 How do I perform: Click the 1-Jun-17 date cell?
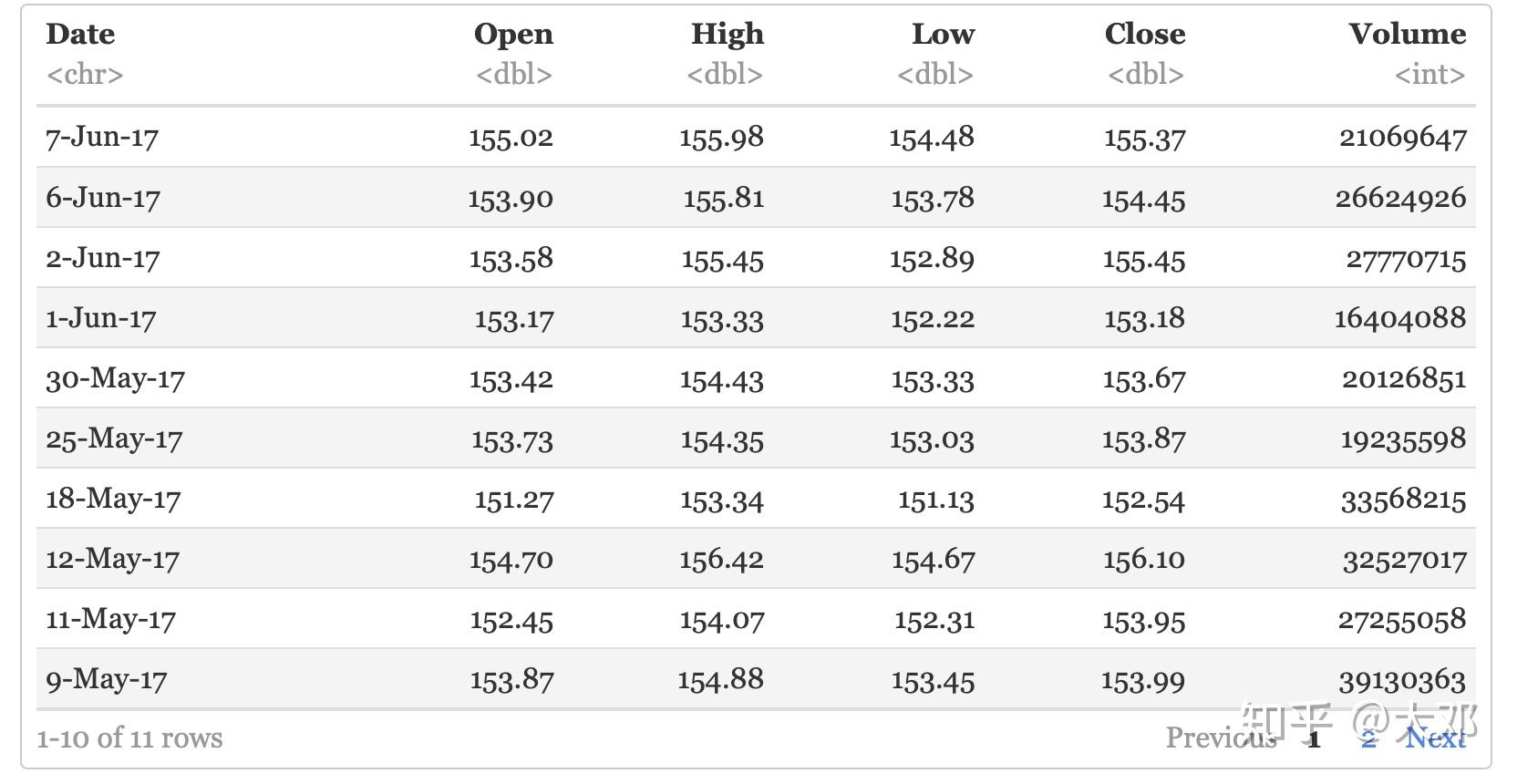pos(101,318)
